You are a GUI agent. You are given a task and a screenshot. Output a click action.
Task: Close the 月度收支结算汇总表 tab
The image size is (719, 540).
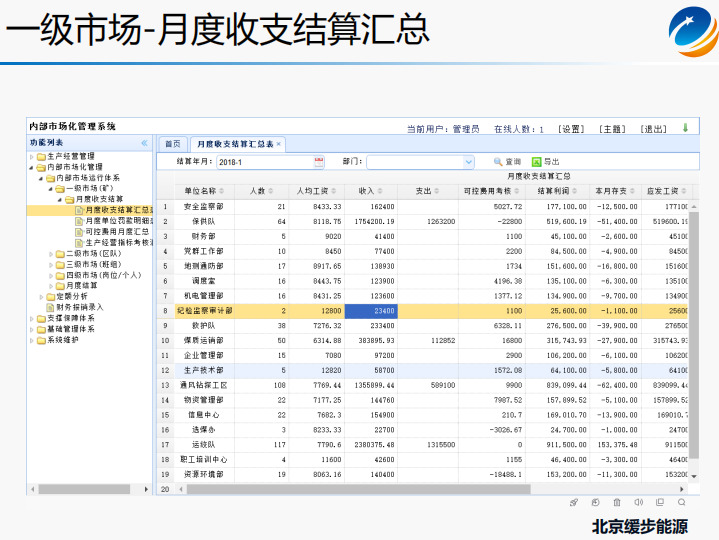click(278, 144)
